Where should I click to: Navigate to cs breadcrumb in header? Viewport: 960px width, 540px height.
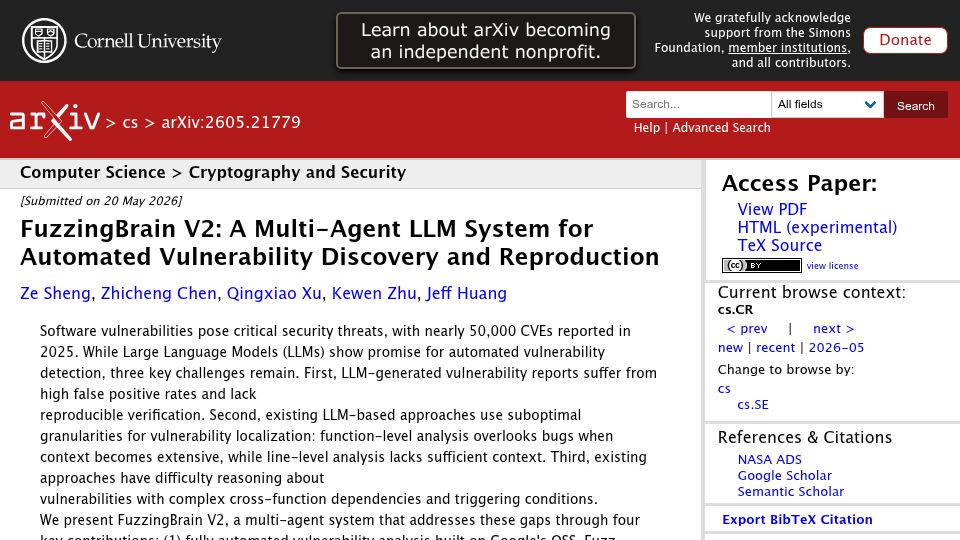coord(130,122)
